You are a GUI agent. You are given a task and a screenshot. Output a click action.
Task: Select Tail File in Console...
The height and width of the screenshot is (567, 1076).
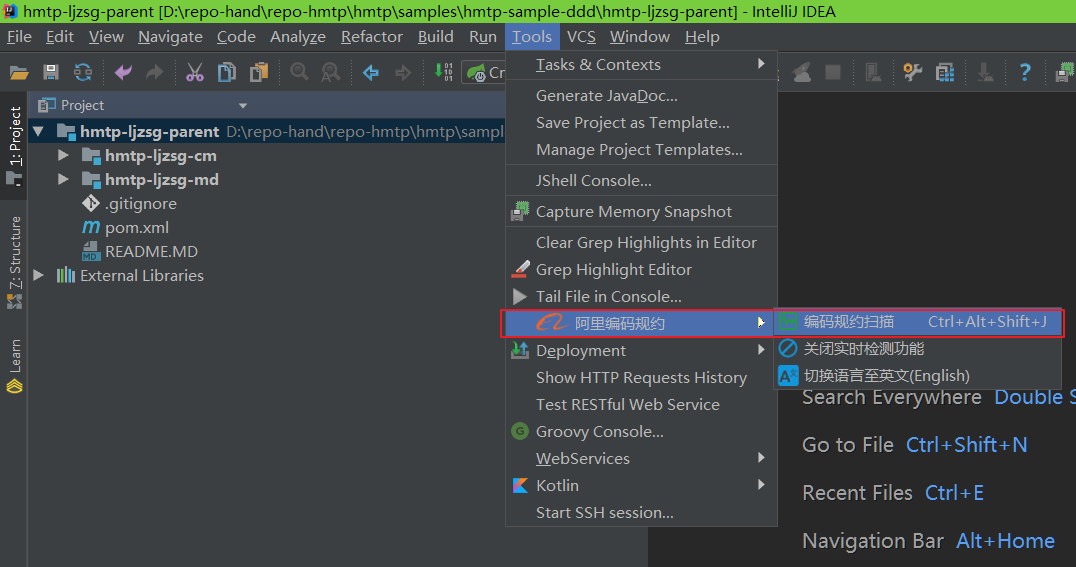[641, 297]
